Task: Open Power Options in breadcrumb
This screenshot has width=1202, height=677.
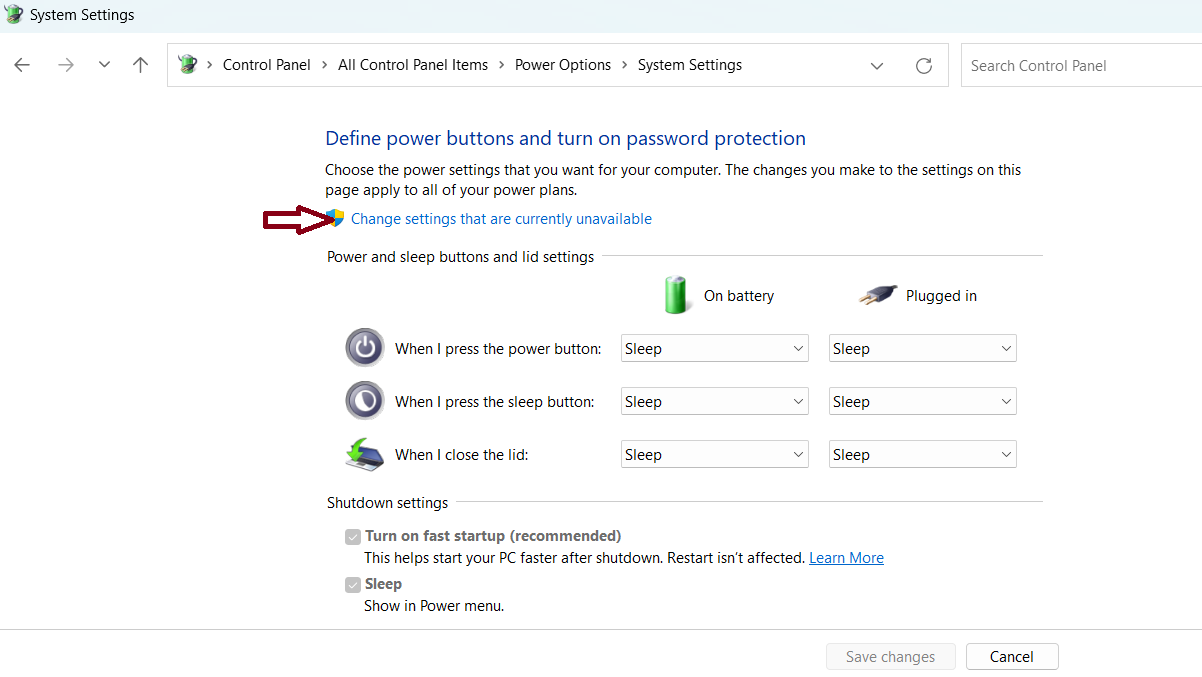Action: click(x=562, y=65)
